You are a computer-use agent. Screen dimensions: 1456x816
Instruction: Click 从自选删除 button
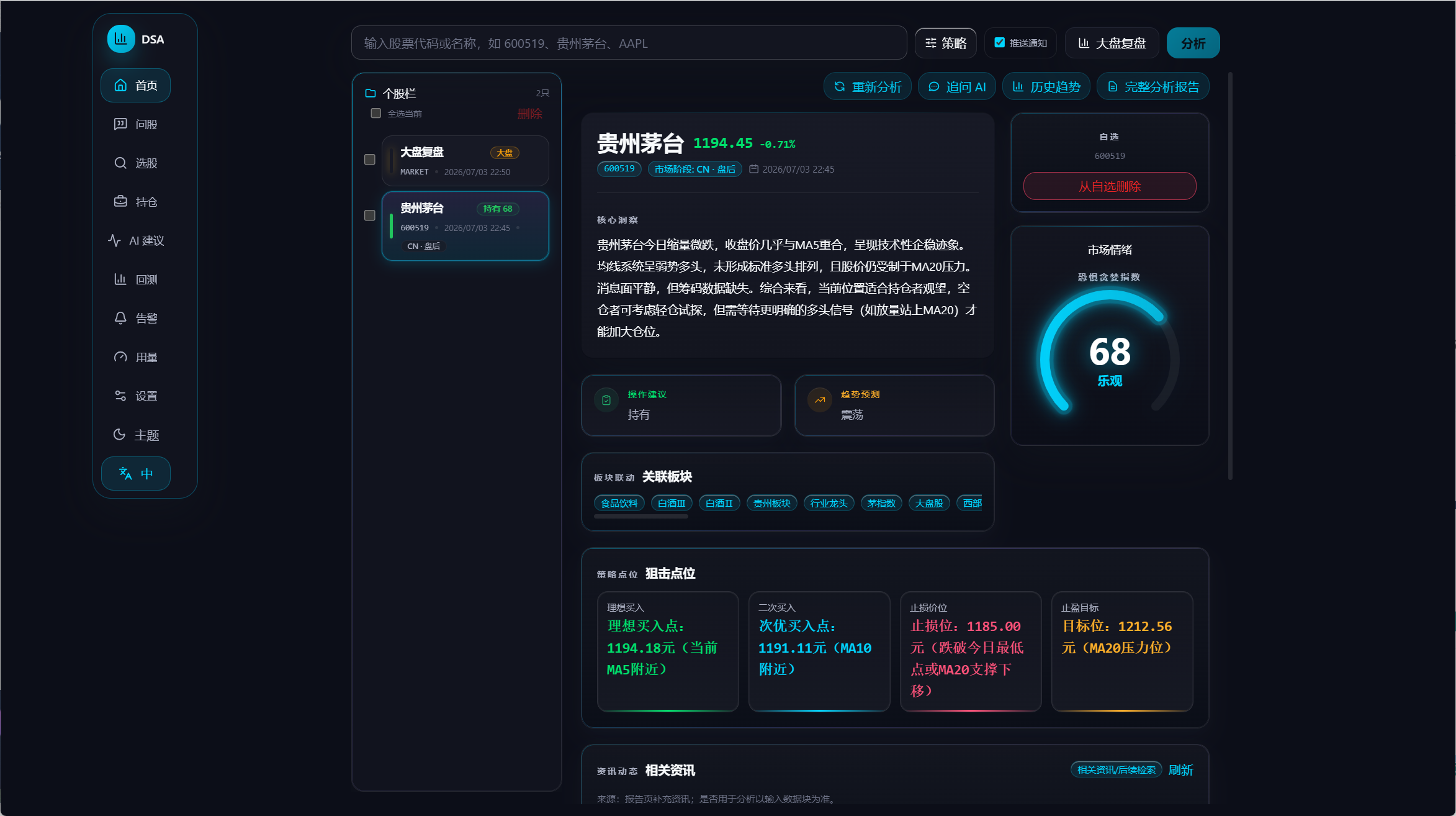(1110, 186)
